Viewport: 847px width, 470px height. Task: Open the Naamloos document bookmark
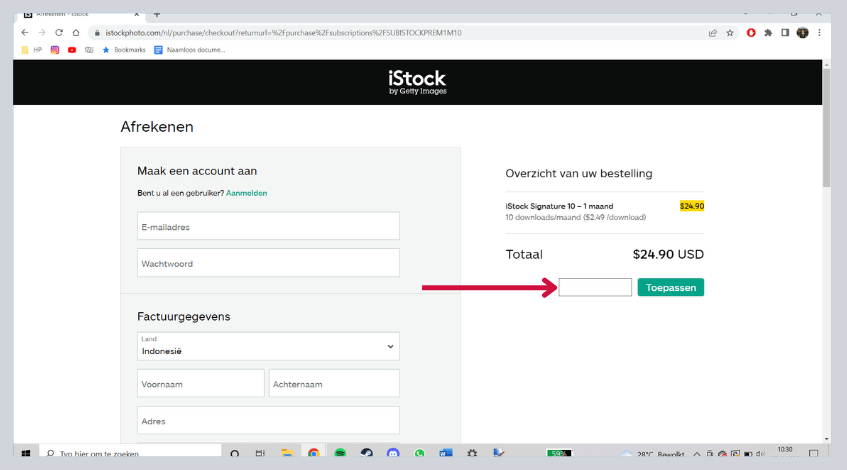tap(190, 50)
